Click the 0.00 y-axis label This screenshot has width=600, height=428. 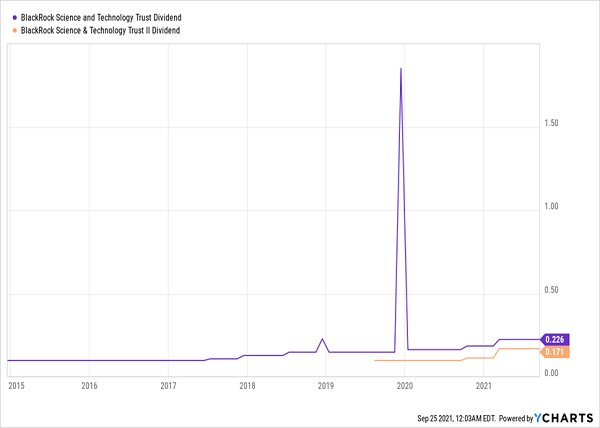tap(551, 373)
